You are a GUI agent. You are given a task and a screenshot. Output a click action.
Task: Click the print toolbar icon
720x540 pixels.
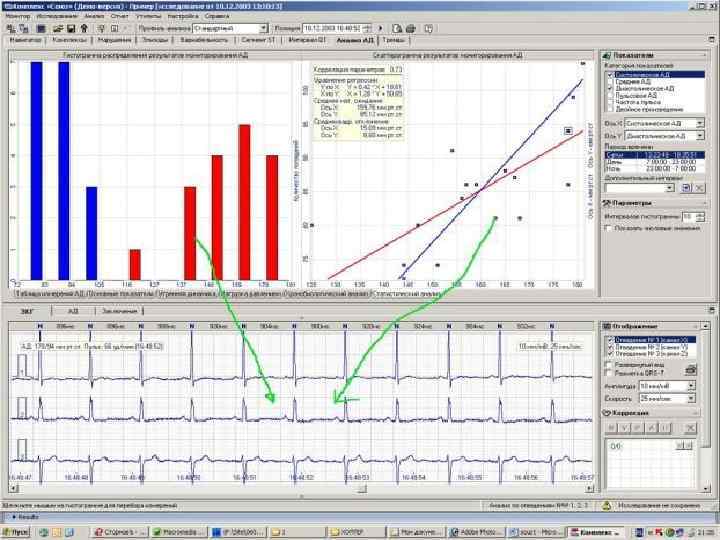[x=411, y=28]
